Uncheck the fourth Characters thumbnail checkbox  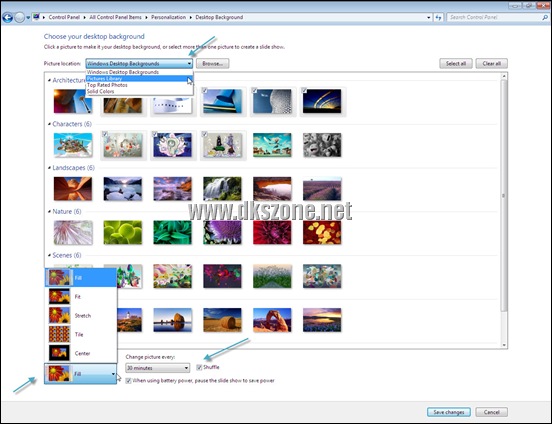[205, 134]
